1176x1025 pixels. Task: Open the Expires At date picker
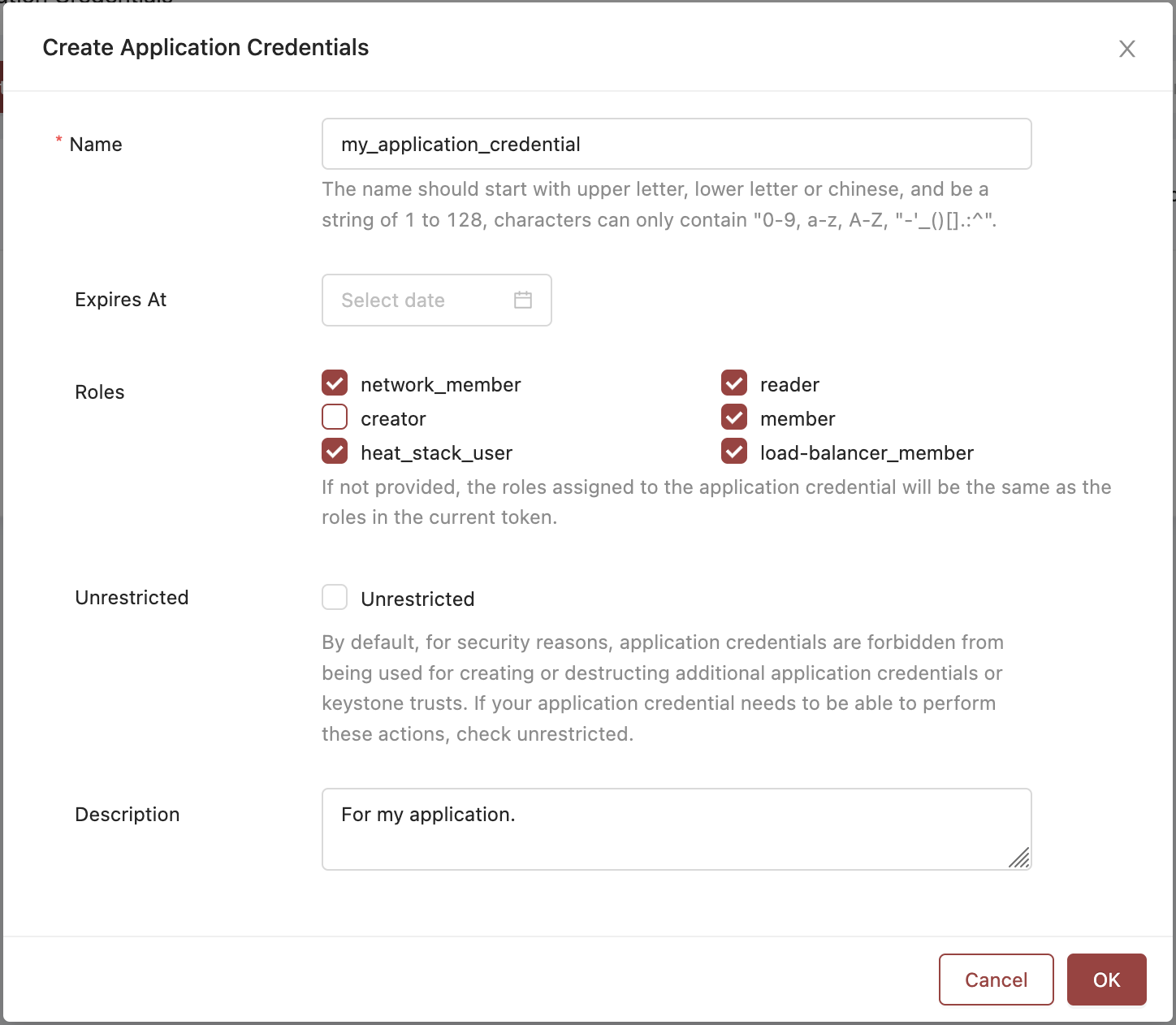pos(437,300)
